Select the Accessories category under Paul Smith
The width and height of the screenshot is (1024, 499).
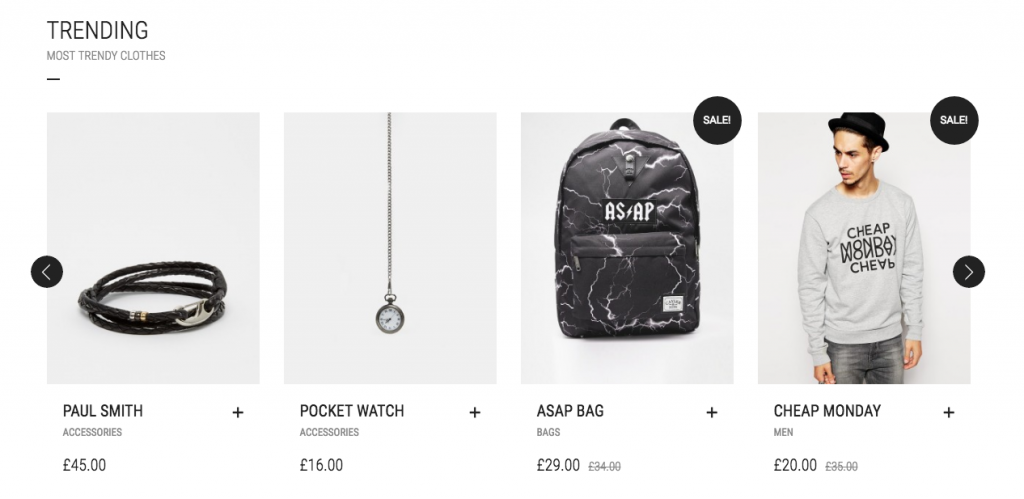pos(92,433)
